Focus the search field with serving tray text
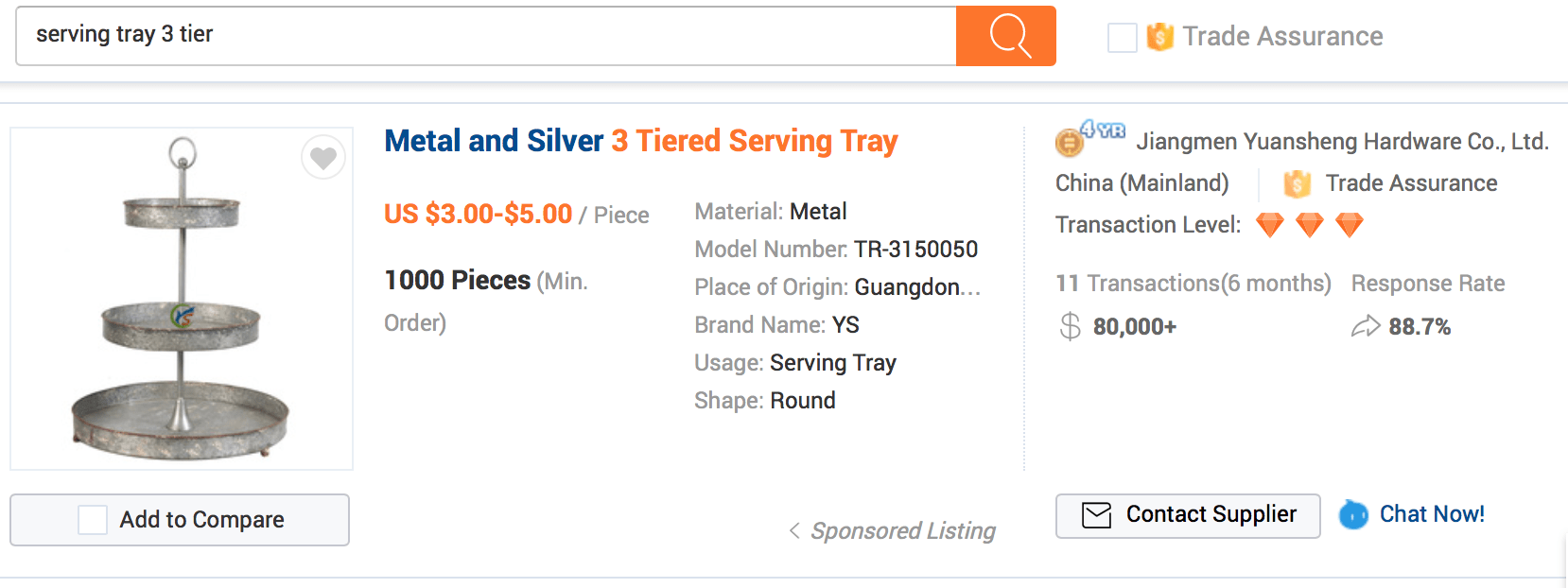This screenshot has width=1568, height=588. tap(486, 36)
